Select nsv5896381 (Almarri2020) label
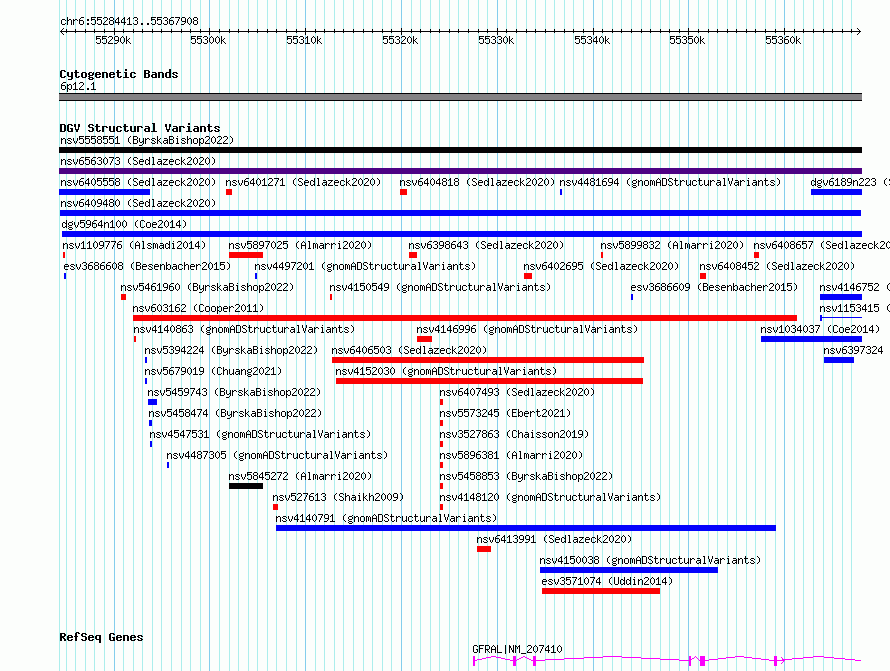The image size is (890, 671). (x=511, y=455)
